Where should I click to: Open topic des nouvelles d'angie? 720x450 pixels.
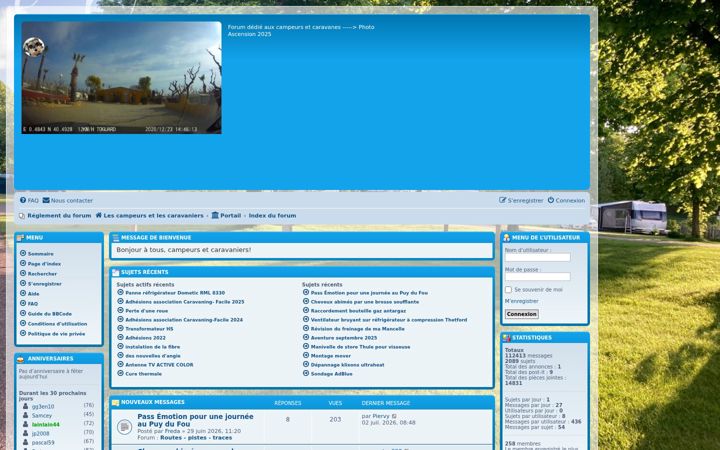(153, 356)
